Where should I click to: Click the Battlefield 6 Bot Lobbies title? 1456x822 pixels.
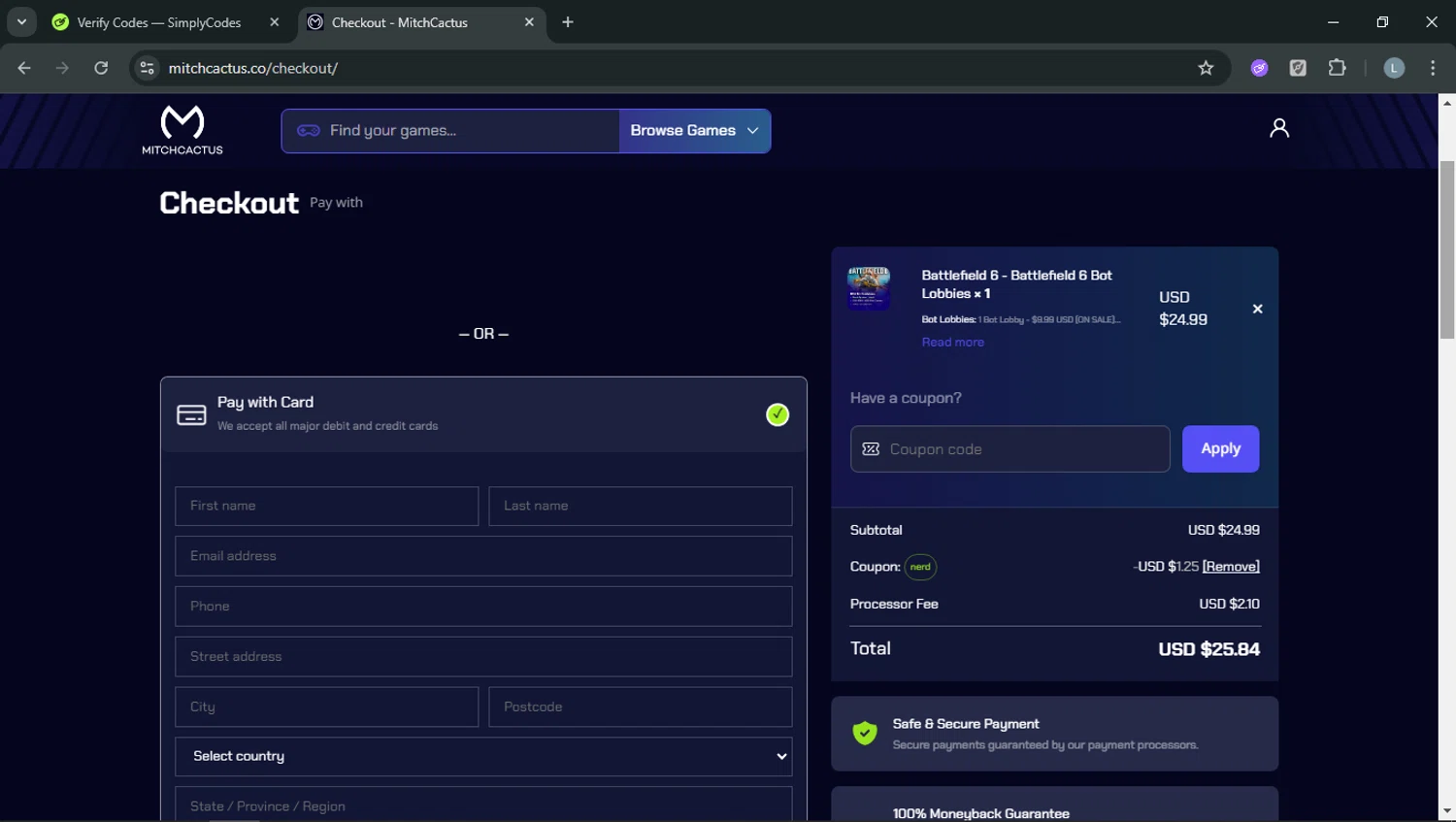[1016, 284]
